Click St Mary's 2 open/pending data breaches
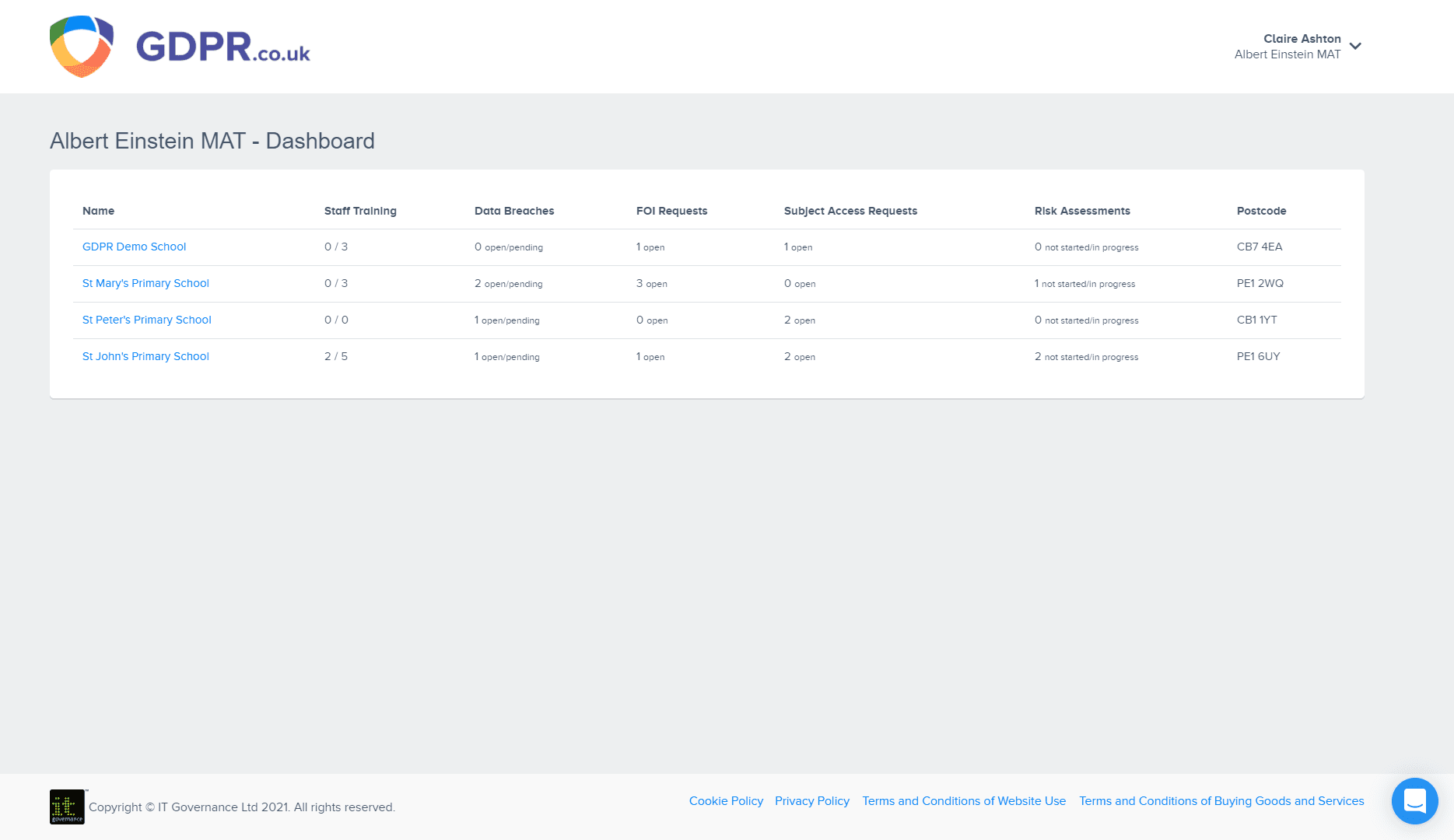1454x840 pixels. pyautogui.click(x=509, y=283)
